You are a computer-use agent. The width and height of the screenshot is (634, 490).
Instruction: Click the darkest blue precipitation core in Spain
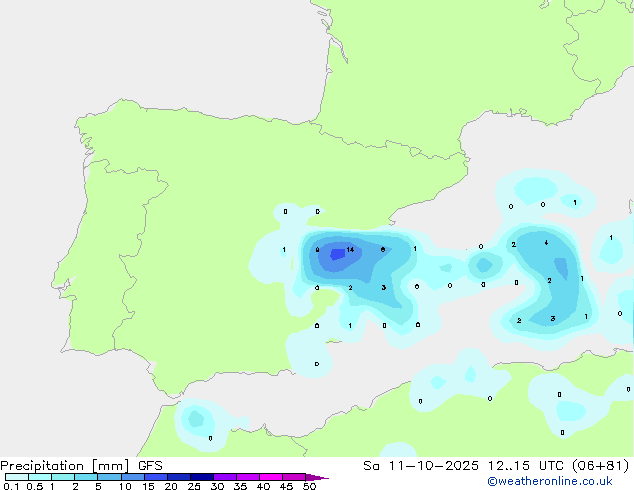pyautogui.click(x=338, y=254)
